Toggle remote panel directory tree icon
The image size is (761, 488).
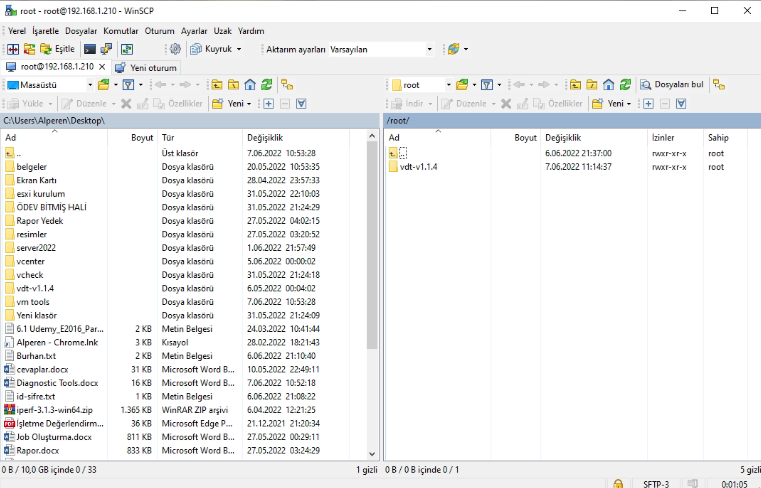(x=719, y=85)
